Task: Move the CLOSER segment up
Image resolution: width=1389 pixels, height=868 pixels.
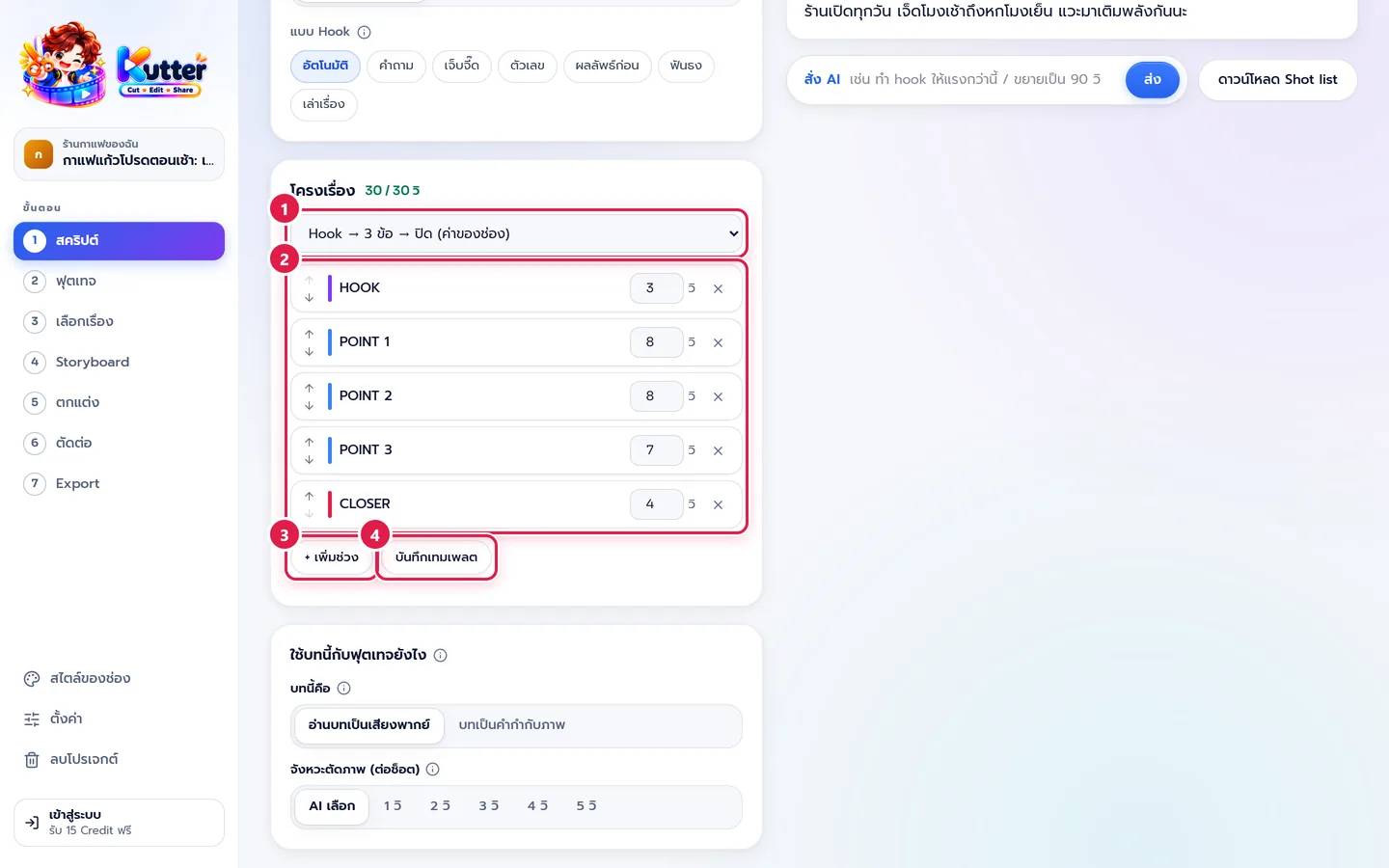Action: click(x=309, y=496)
